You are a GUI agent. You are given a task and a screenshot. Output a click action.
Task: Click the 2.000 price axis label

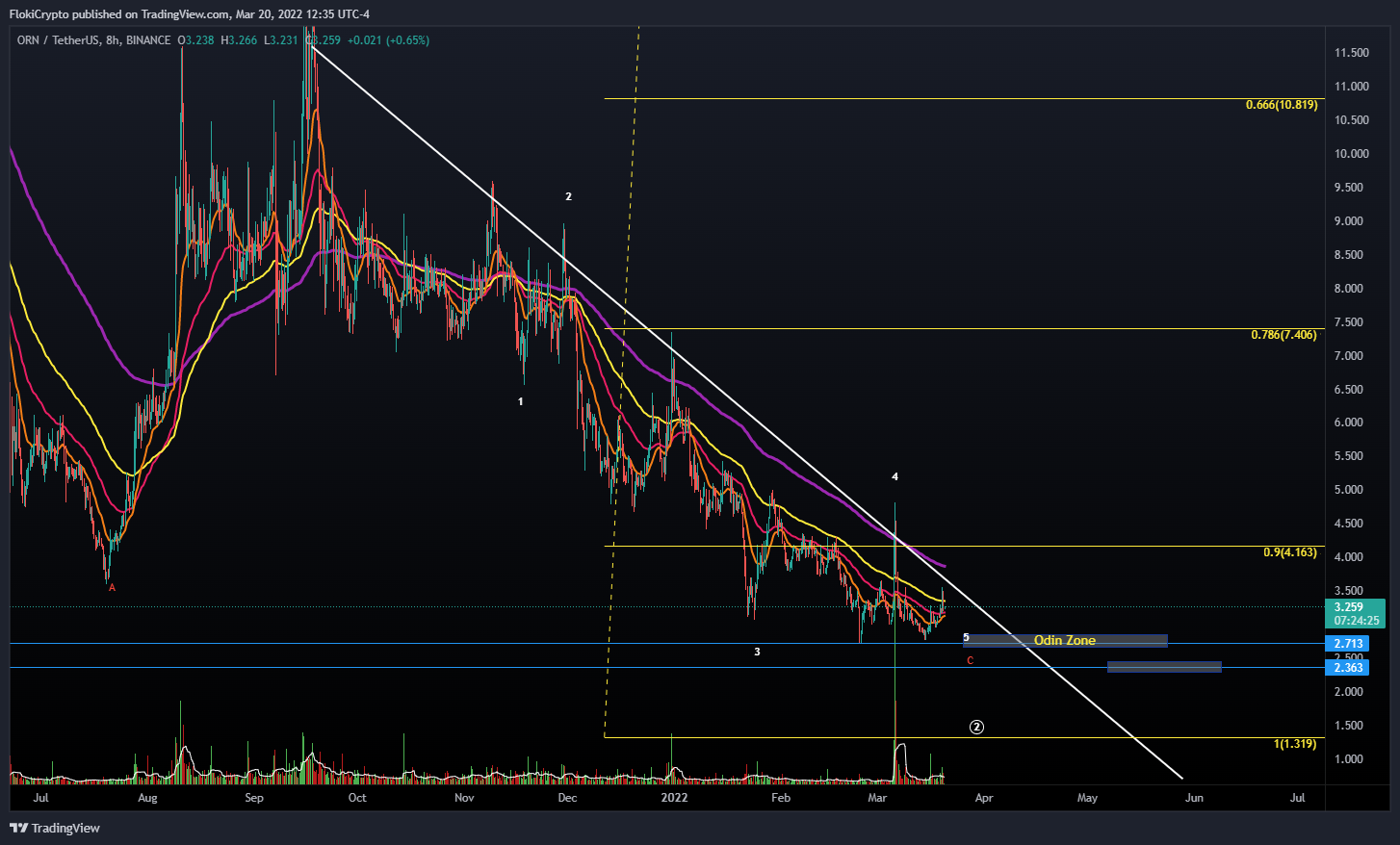click(1348, 692)
